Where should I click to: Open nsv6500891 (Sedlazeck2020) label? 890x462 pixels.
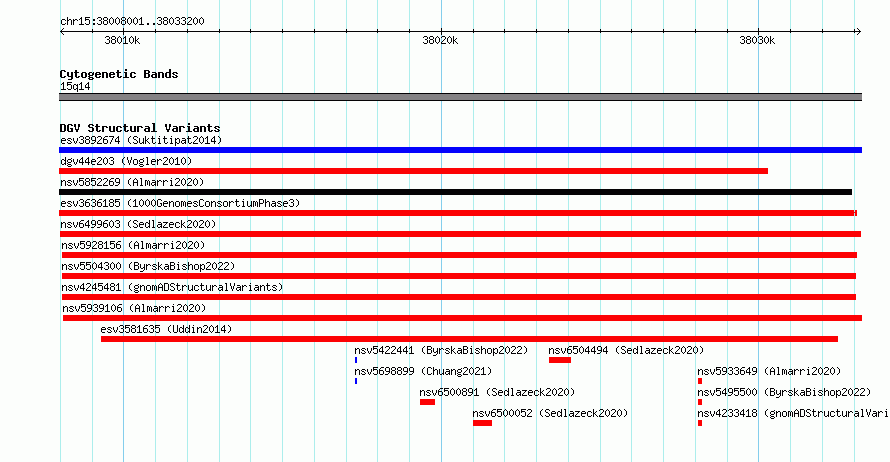(497, 392)
